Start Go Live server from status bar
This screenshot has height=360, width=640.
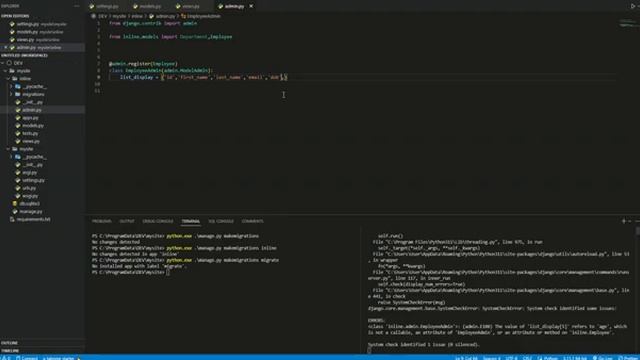pyautogui.click(x=602, y=358)
